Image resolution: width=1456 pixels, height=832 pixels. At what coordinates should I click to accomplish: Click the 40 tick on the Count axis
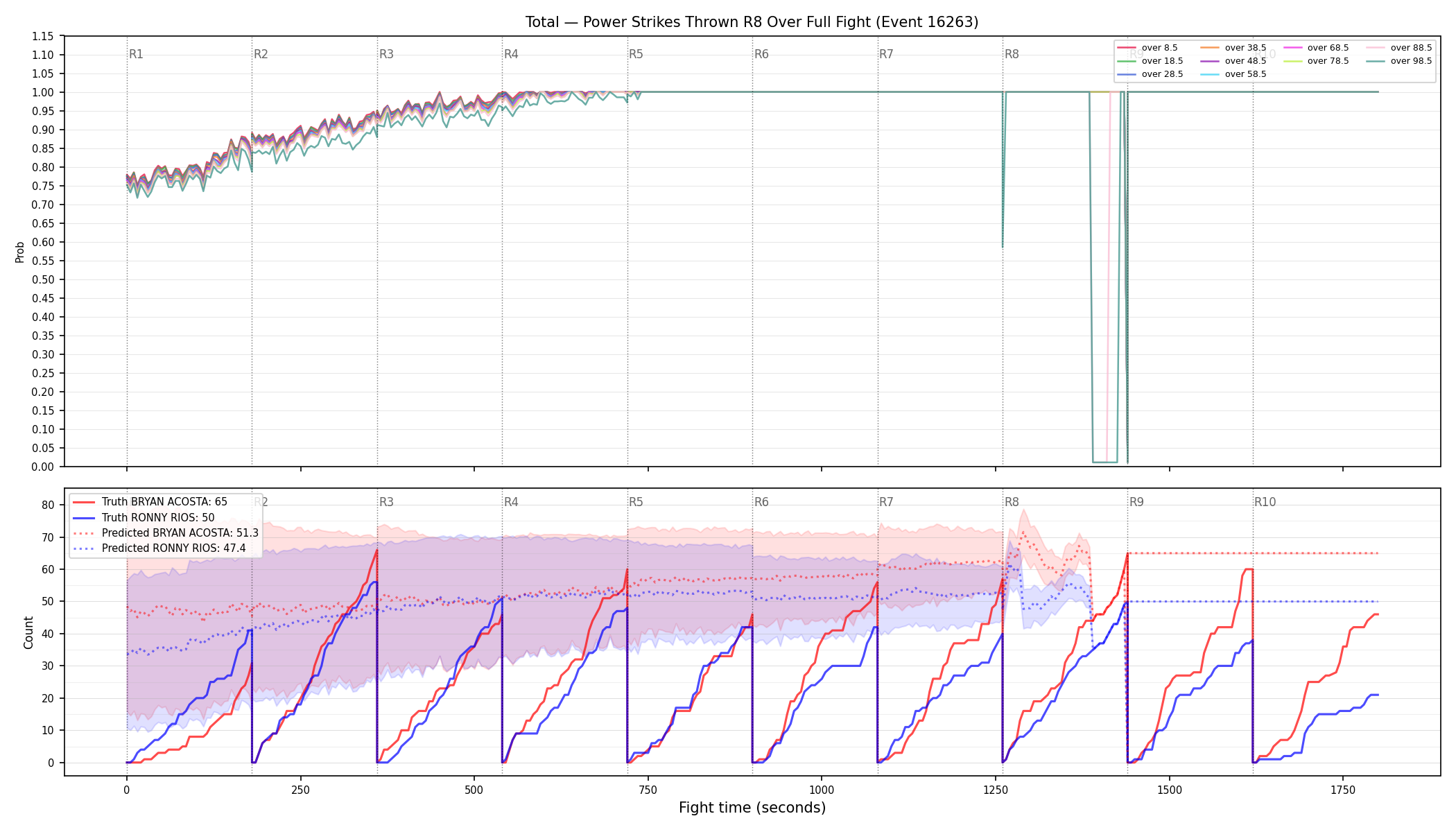pos(48,634)
